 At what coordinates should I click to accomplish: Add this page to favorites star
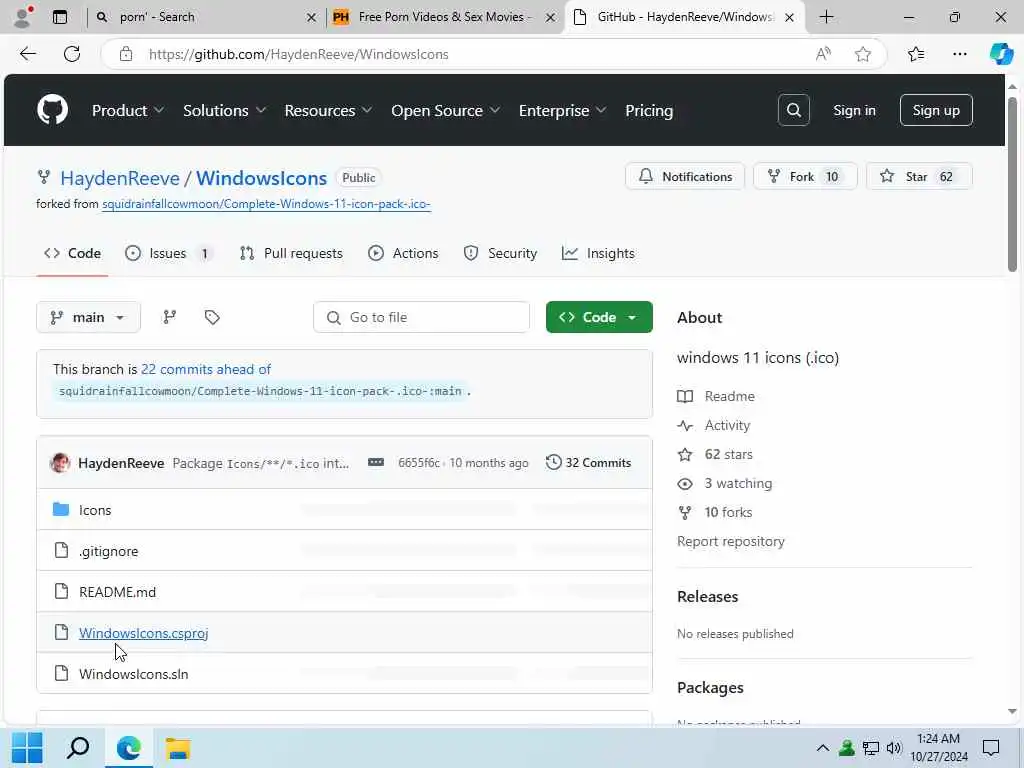[x=863, y=54]
